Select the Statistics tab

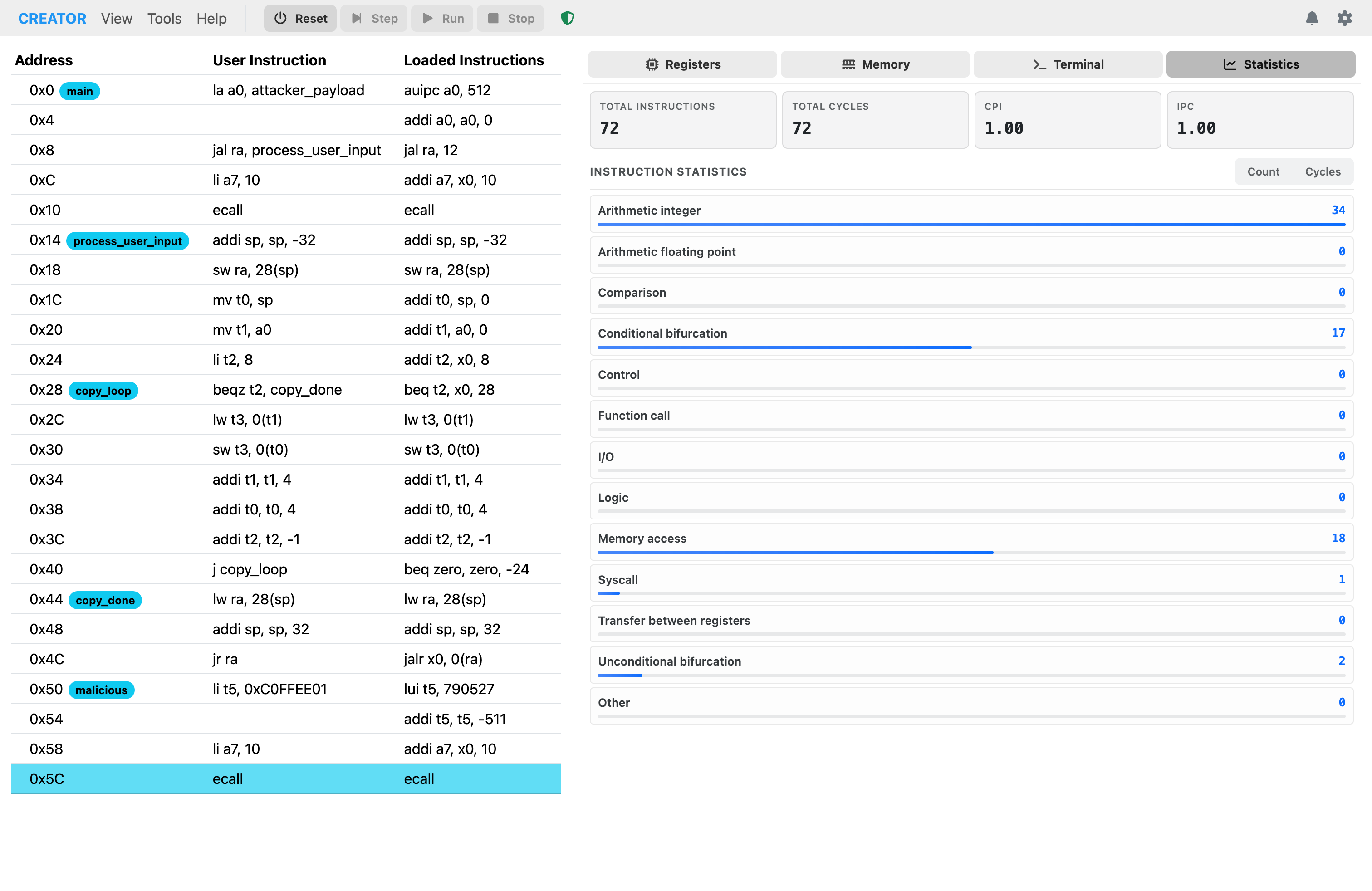coord(1260,64)
